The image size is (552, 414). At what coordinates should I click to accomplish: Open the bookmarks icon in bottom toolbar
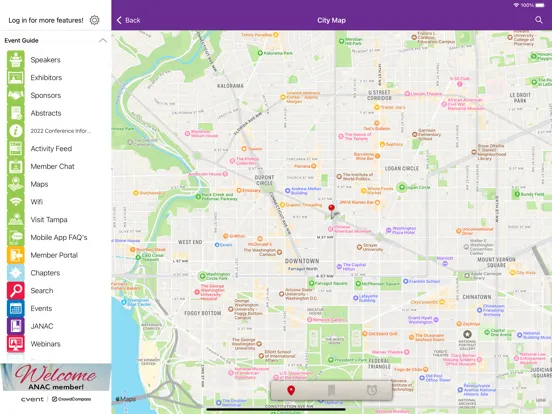331,390
